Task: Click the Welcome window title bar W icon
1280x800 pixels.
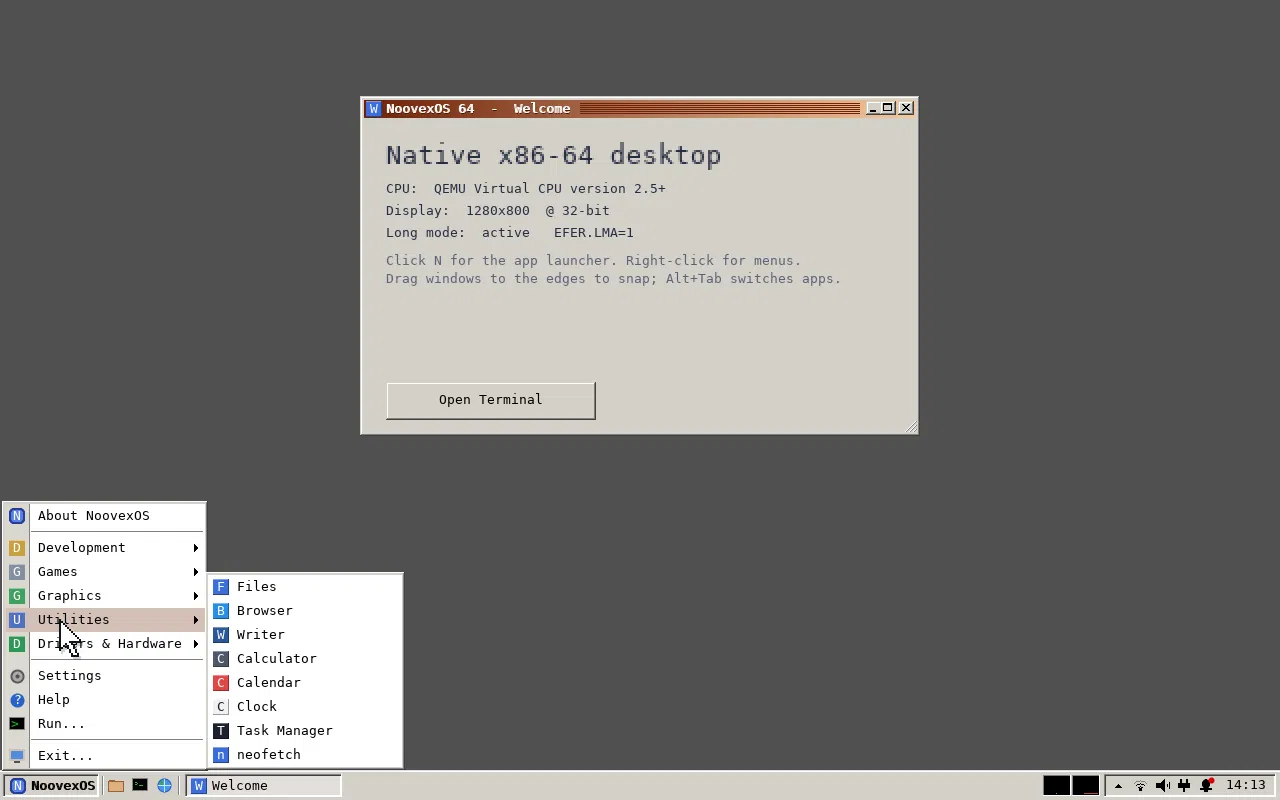Action: (373, 109)
